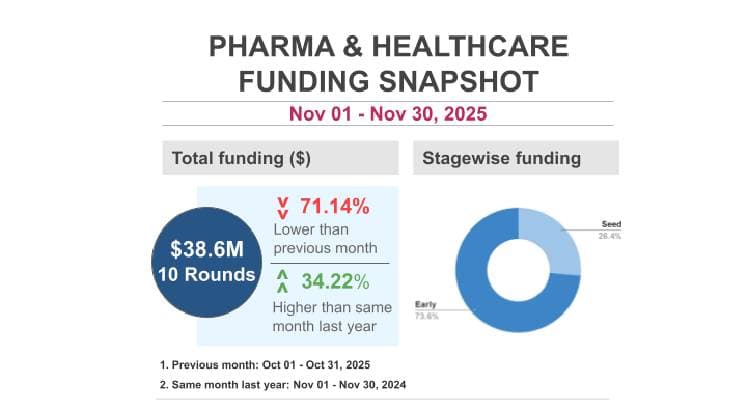Click the 73.6% Early percentage
750x400 pixels.
[x=427, y=316]
